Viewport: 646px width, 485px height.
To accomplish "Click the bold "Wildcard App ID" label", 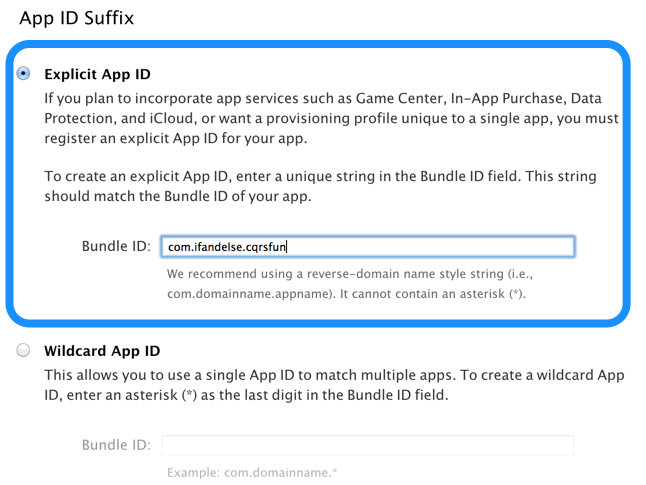I will 102,351.
